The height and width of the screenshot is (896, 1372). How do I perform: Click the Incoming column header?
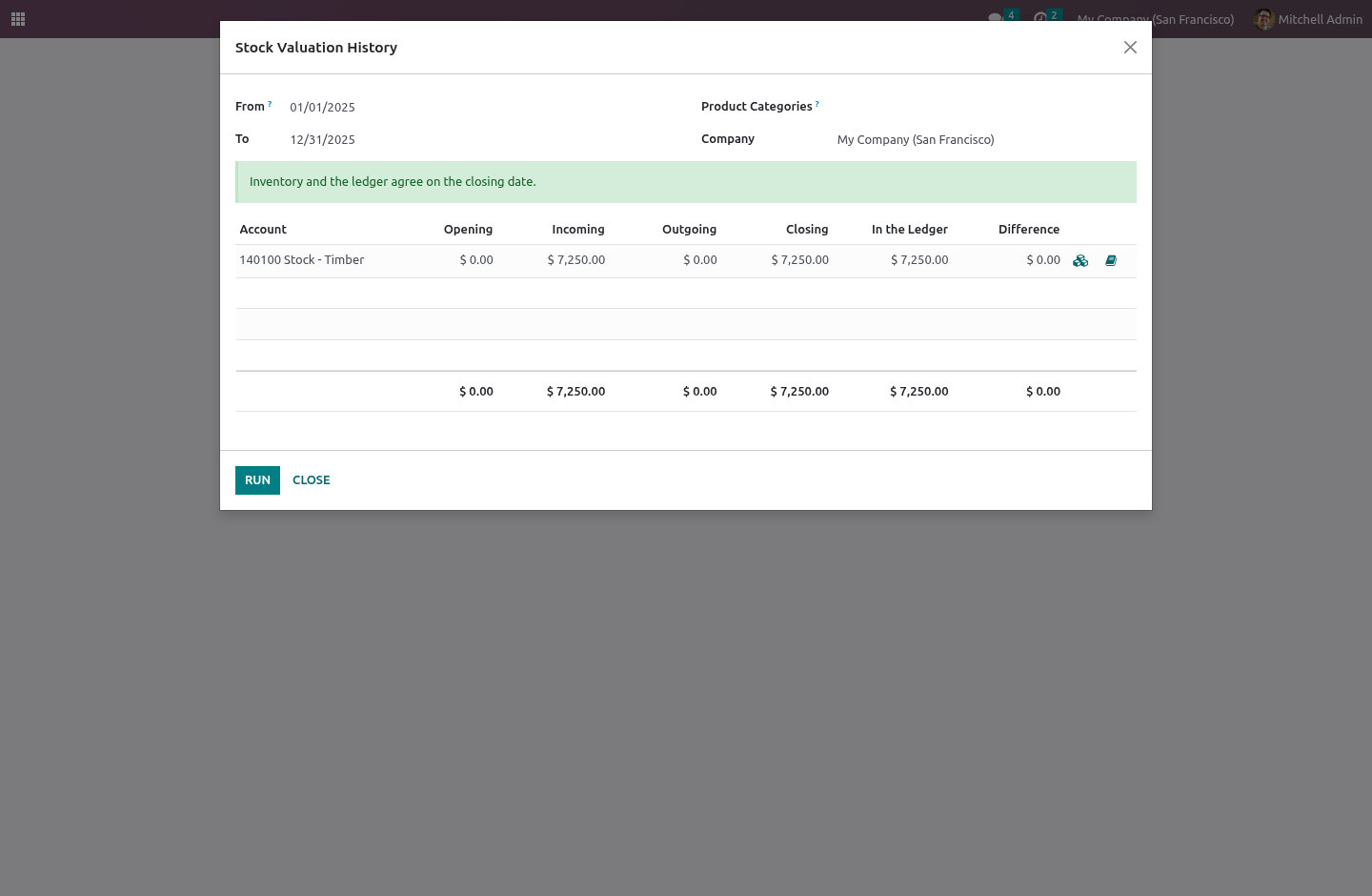[x=578, y=230]
